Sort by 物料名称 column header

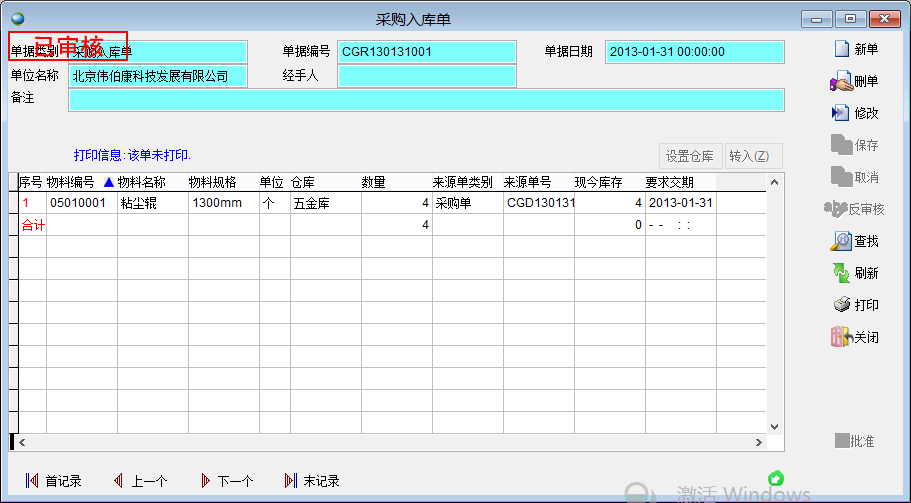pos(141,182)
